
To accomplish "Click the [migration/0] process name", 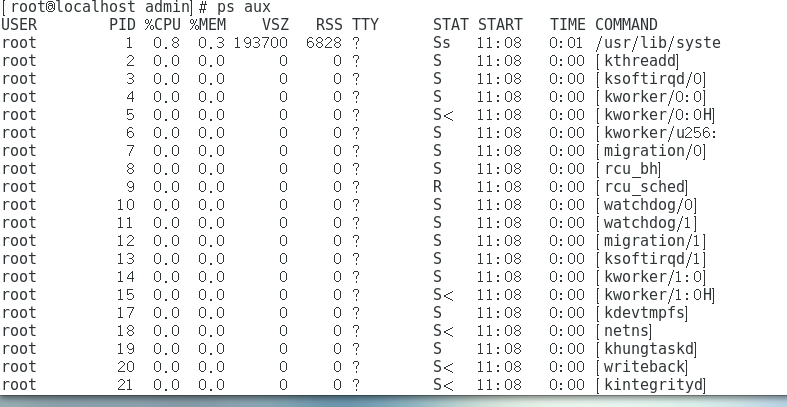I will (x=651, y=151).
